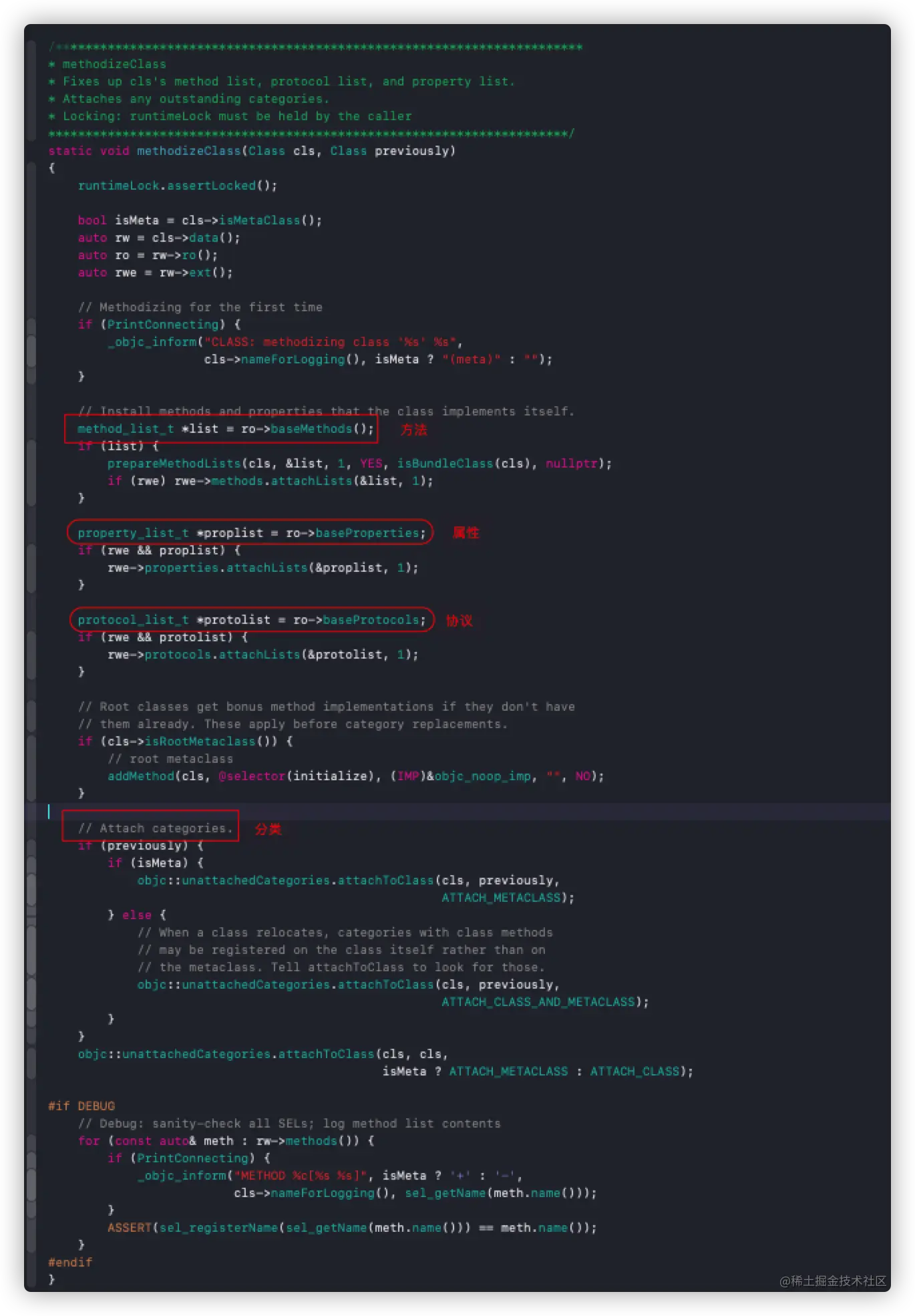The width and height of the screenshot is (915, 1316).
Task: Click the comment "may be registered on the class itself"
Action: click(341, 950)
